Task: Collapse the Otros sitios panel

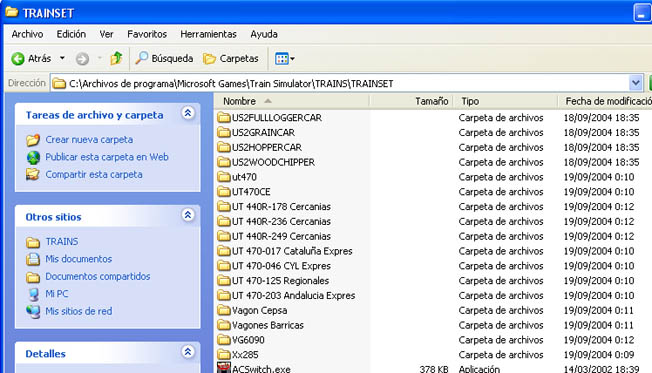Action: pos(188,215)
